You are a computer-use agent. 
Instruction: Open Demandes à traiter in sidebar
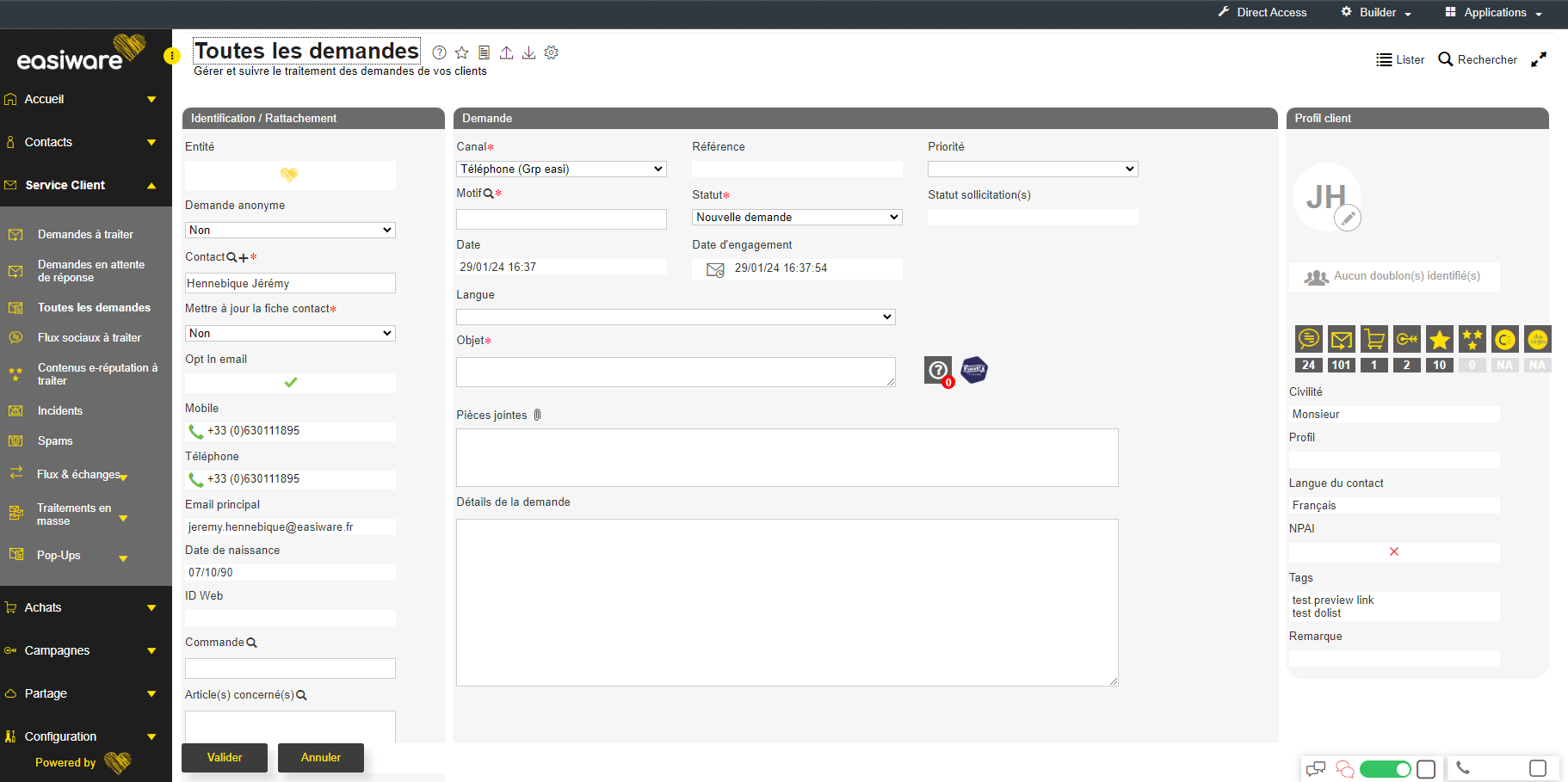coord(85,234)
